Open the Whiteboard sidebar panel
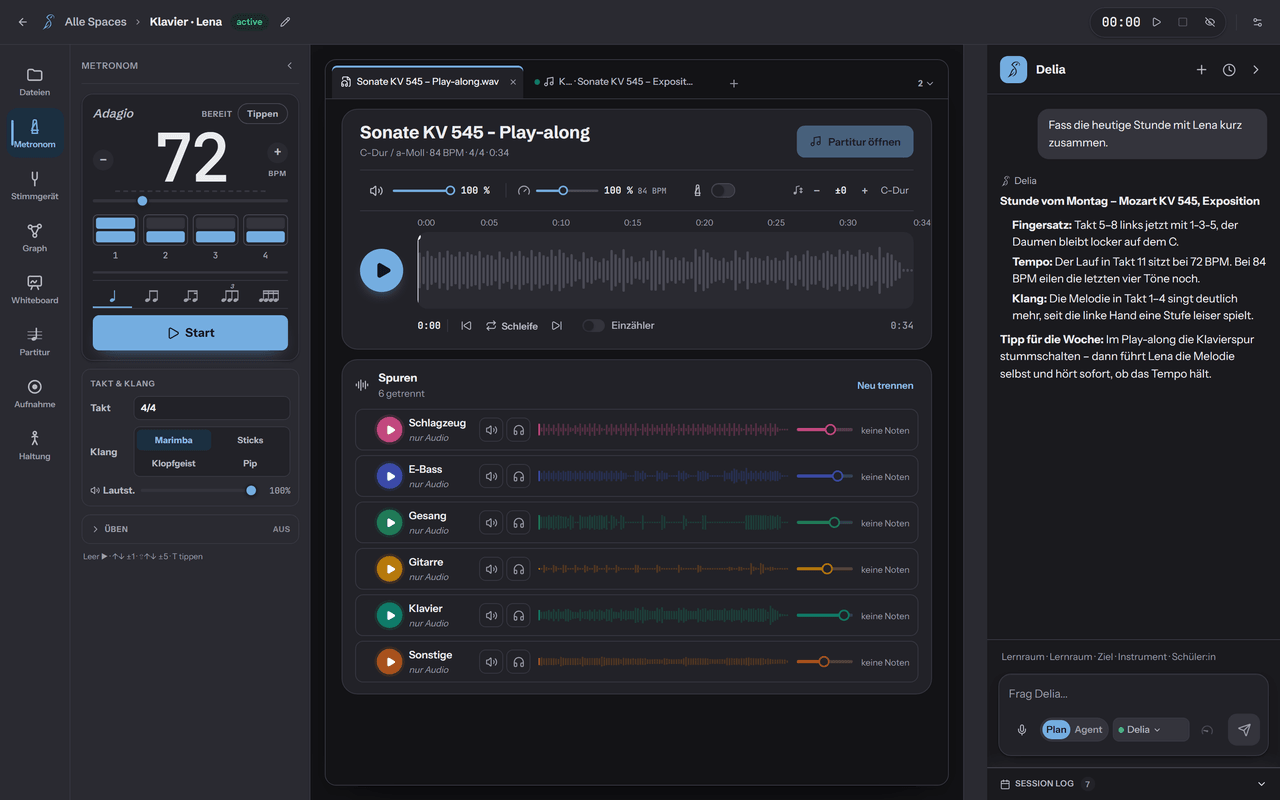The width and height of the screenshot is (1280, 800). [35, 289]
